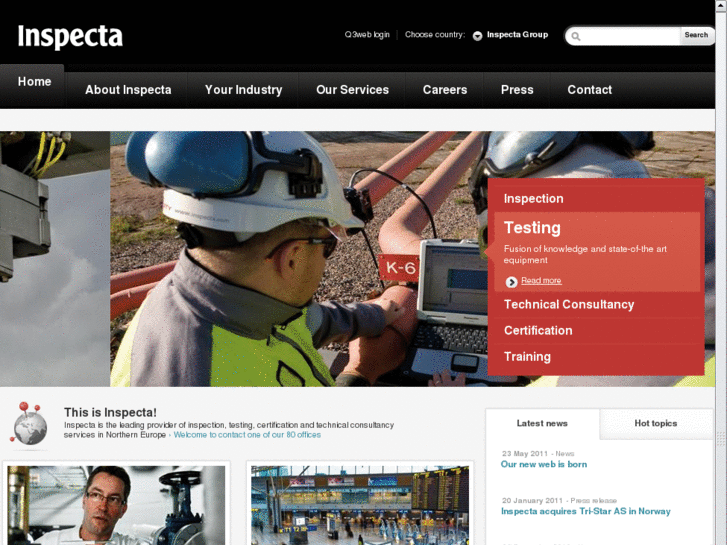
Task: Open the man with glasses thumbnail
Action: click(x=116, y=505)
